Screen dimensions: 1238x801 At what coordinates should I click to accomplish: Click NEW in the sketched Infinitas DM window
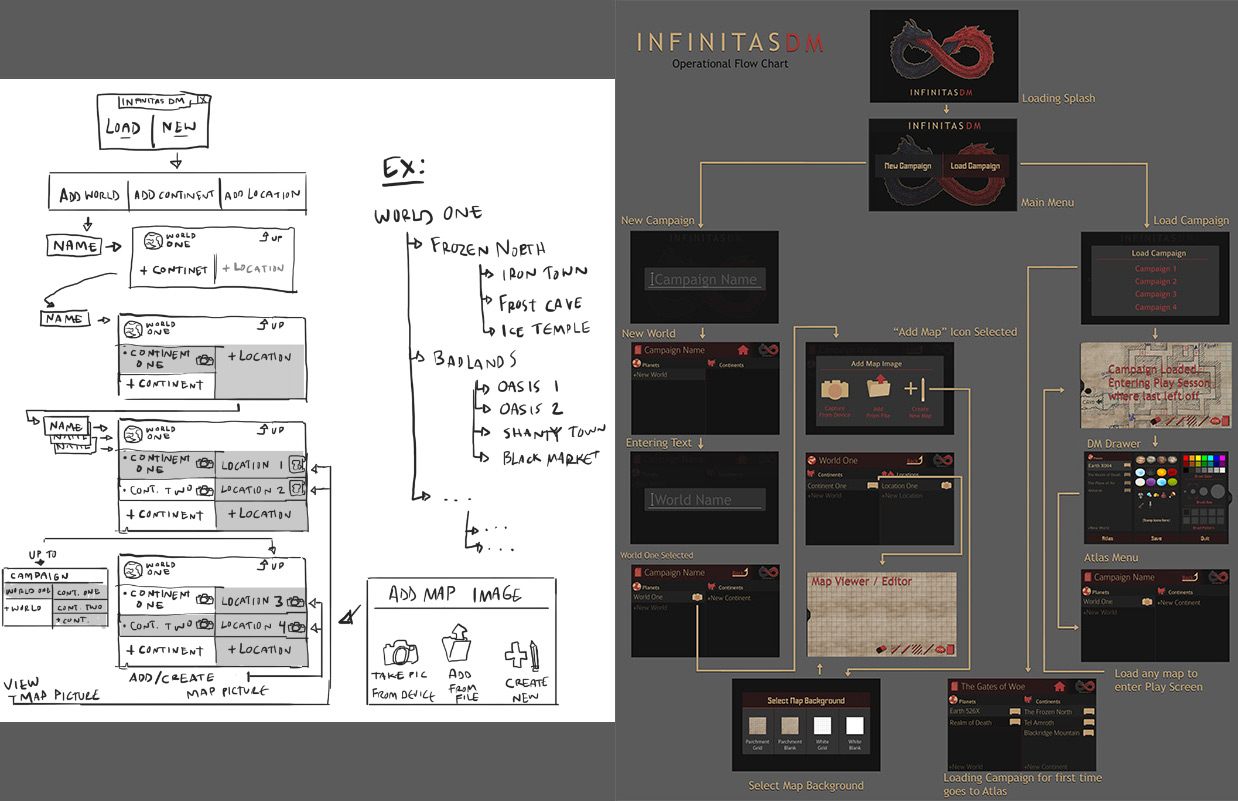(178, 128)
